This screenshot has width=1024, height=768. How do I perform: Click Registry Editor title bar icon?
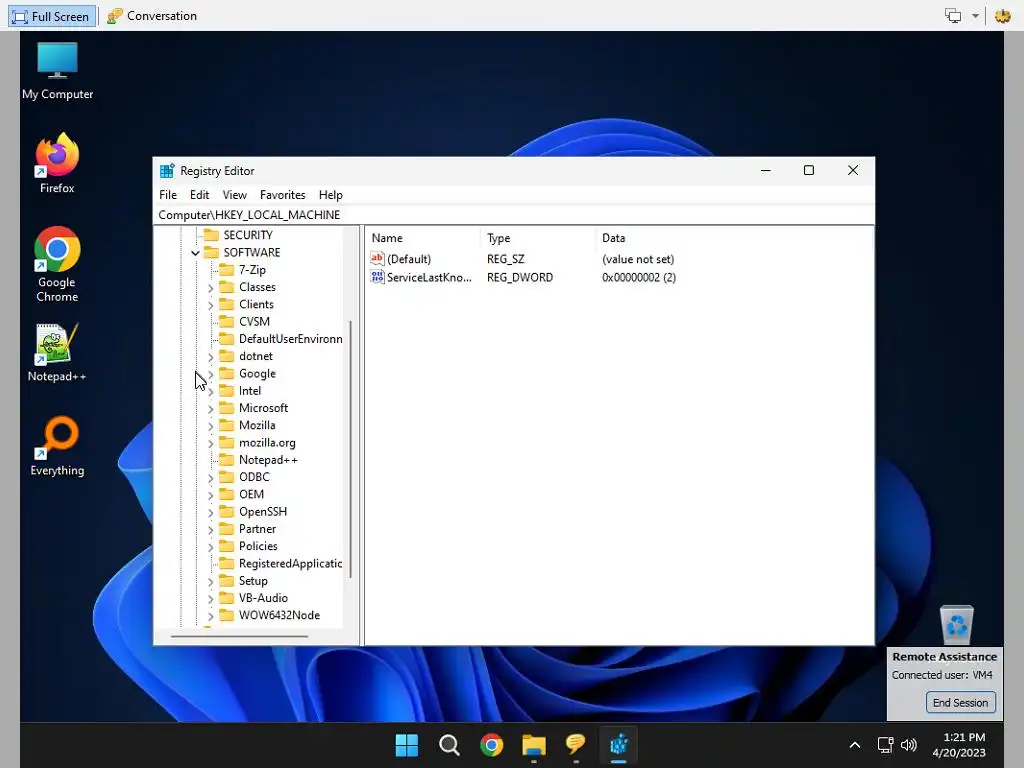click(x=167, y=170)
